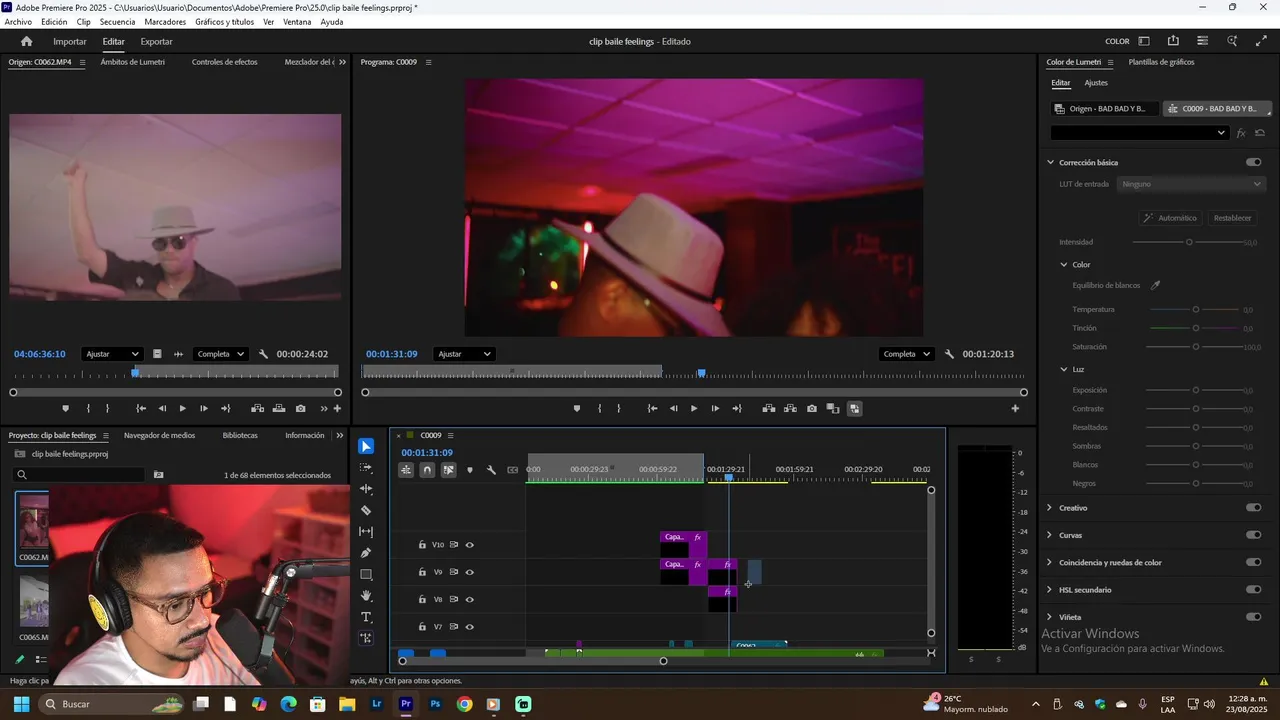This screenshot has height=720, width=1280.
Task: Step back one frame in Program monitor
Action: click(x=673, y=408)
